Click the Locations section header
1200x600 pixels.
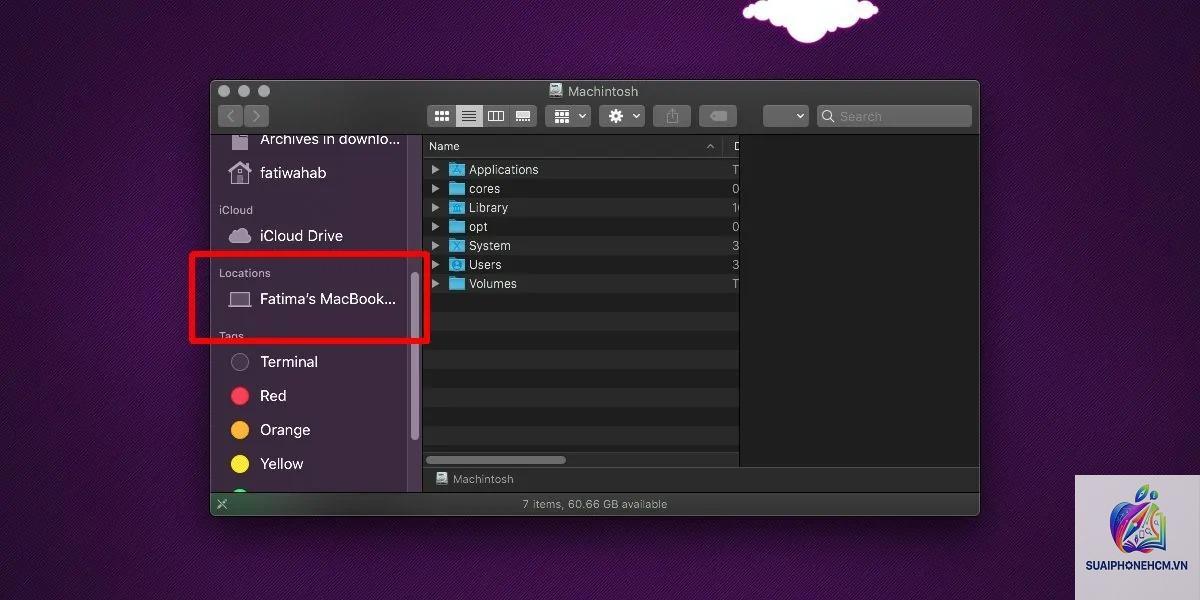point(245,273)
